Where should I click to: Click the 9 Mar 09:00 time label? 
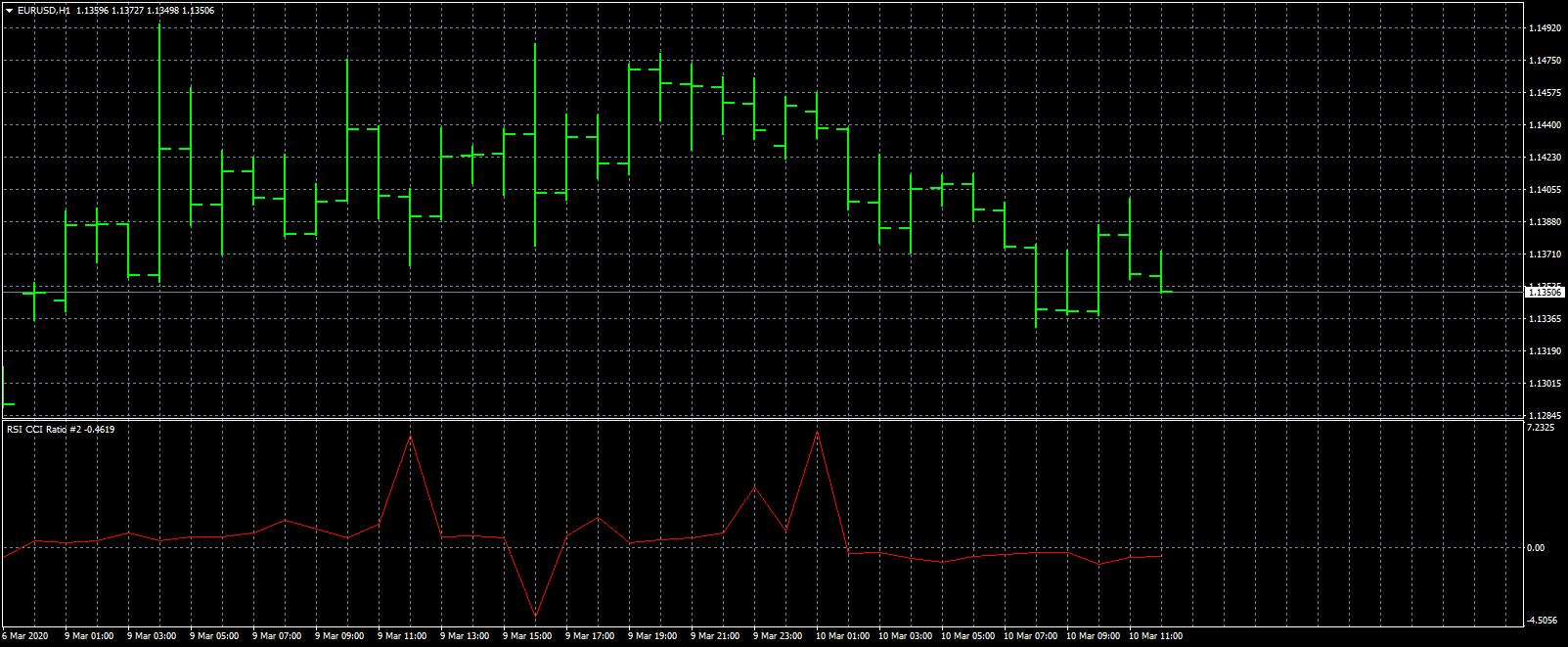(339, 636)
